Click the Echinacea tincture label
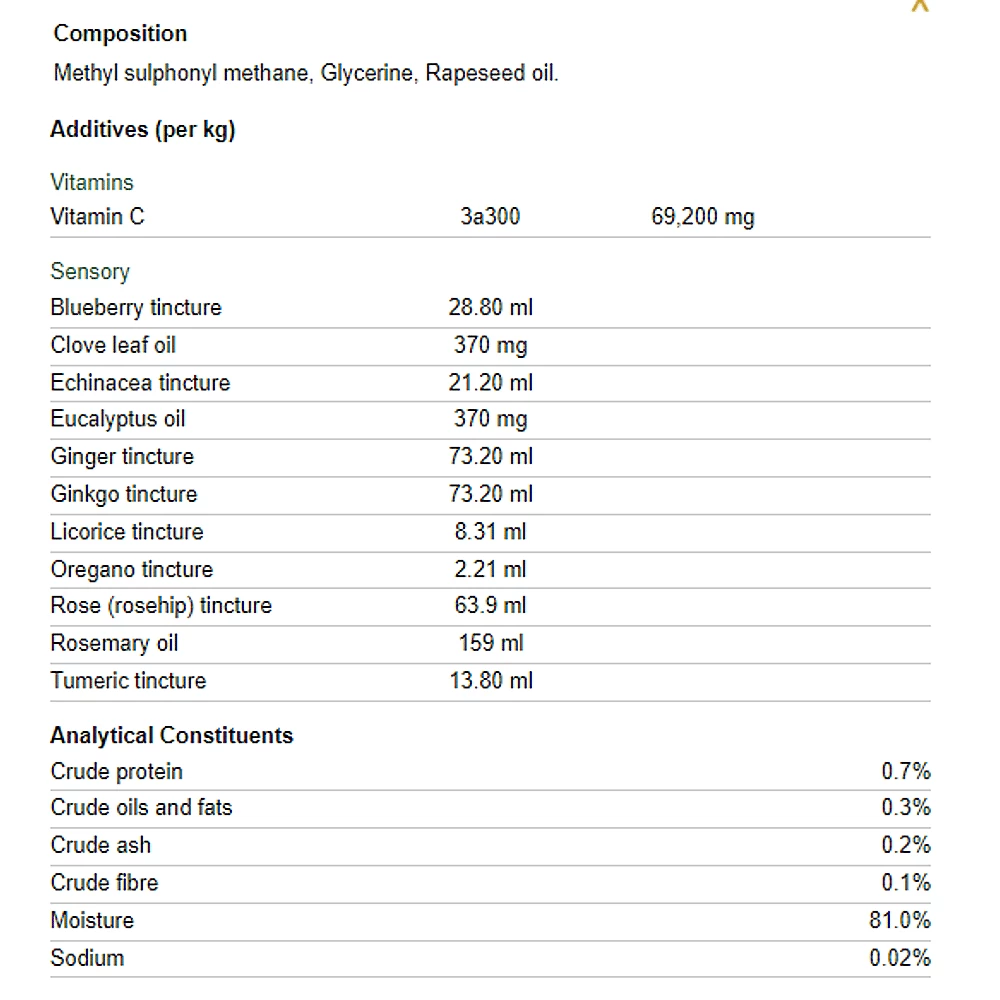 click(140, 382)
